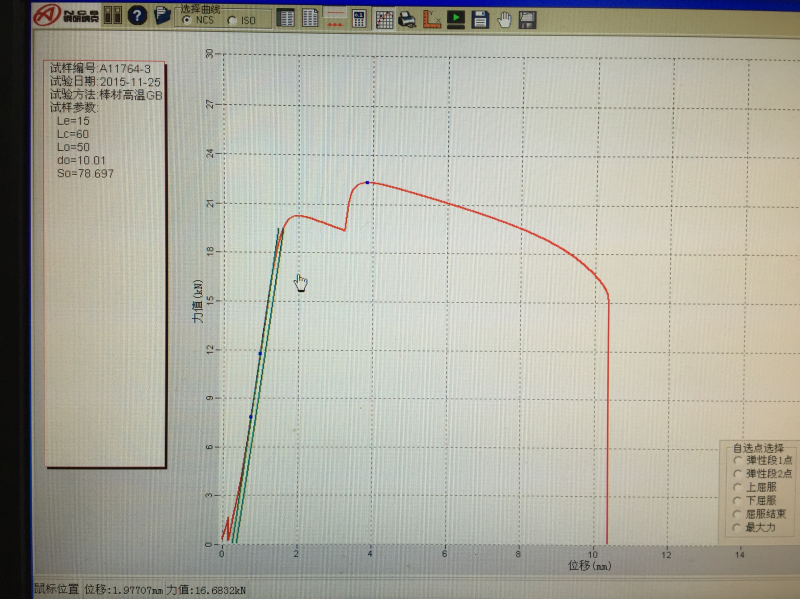Click the So=78.697 parameter text
The height and width of the screenshot is (599, 800).
click(x=85, y=173)
